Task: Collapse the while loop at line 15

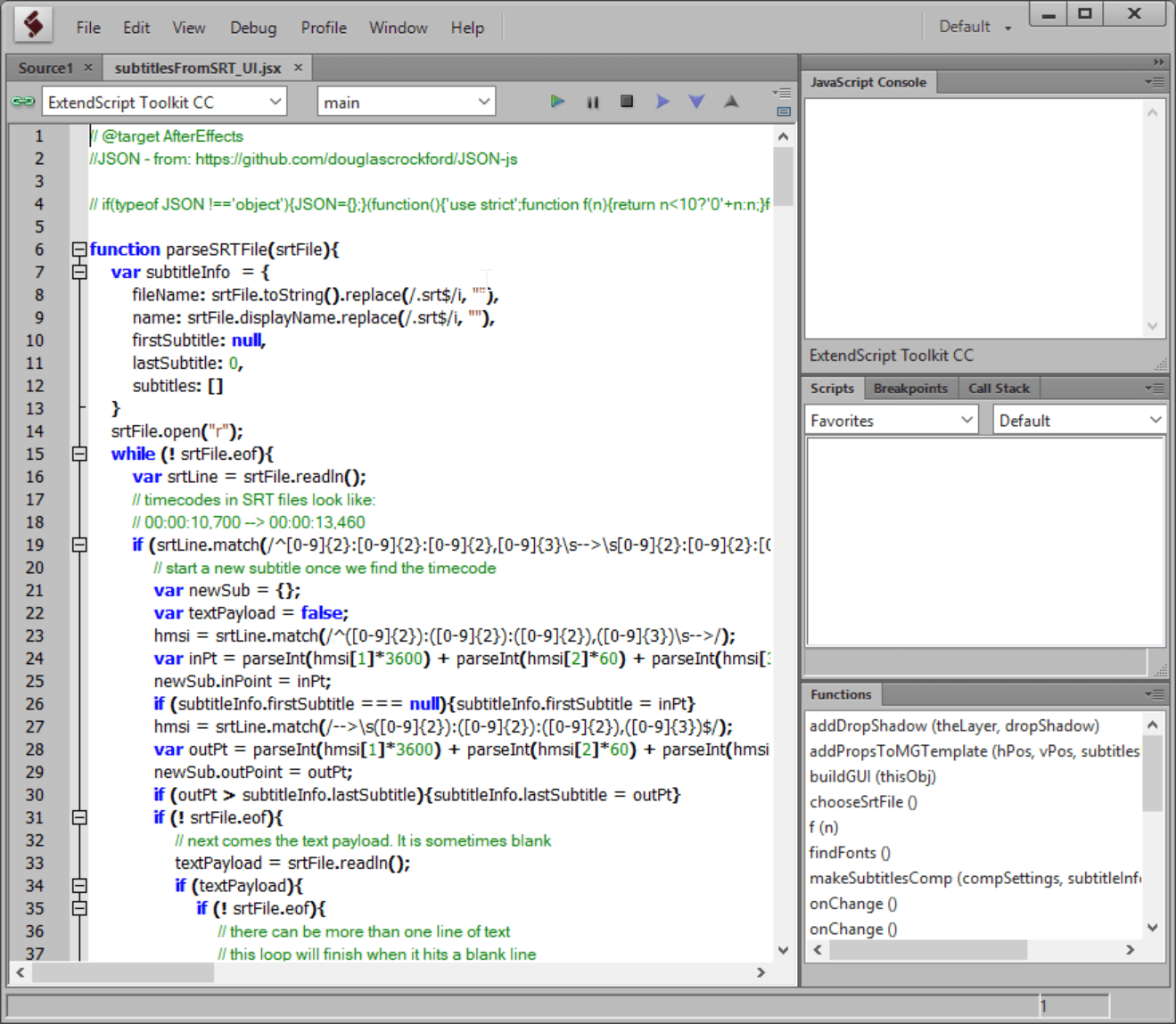Action: [78, 453]
